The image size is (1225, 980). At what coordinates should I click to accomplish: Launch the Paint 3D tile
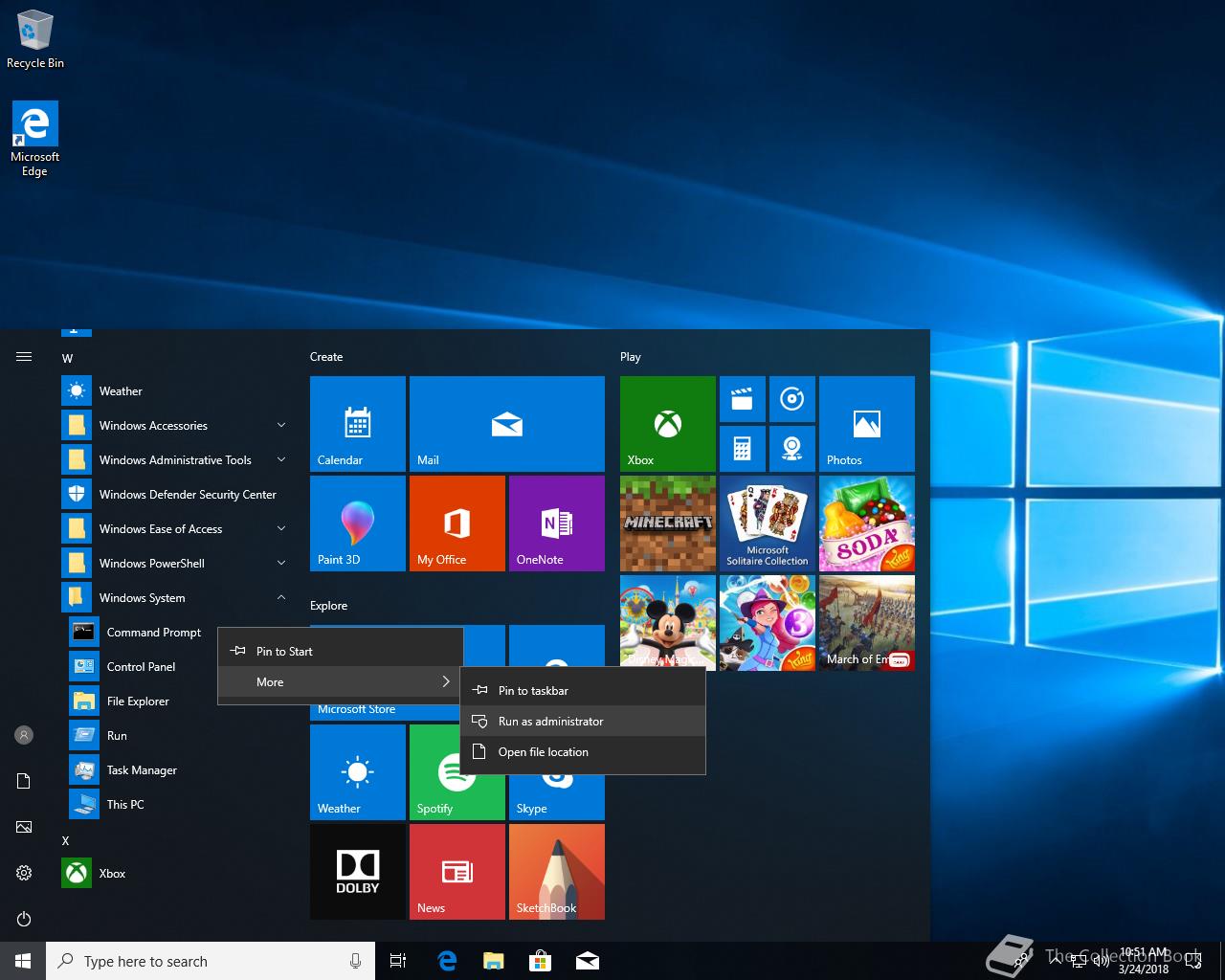[358, 523]
